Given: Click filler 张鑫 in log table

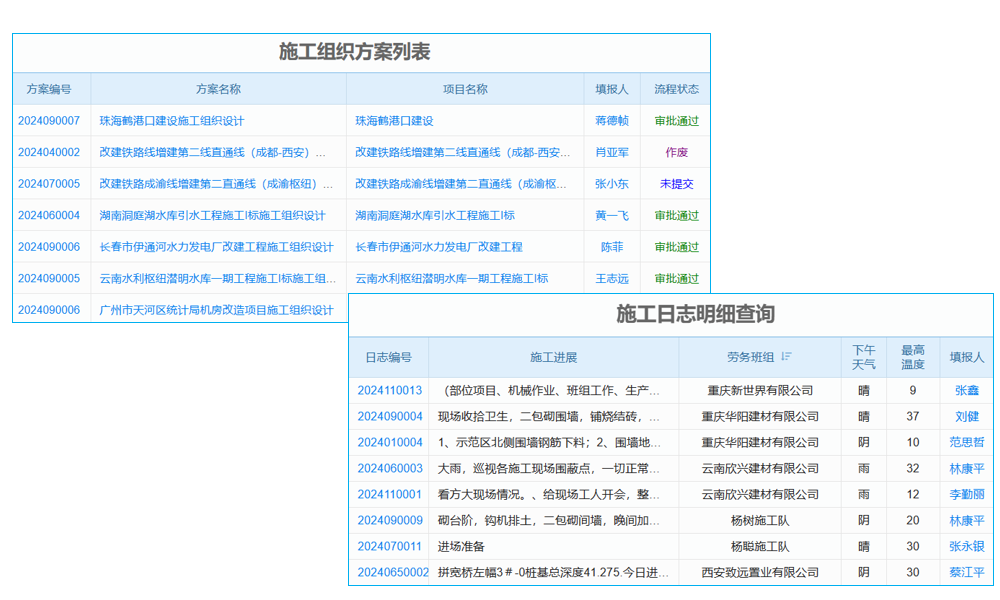Looking at the screenshot, I should coord(968,391).
